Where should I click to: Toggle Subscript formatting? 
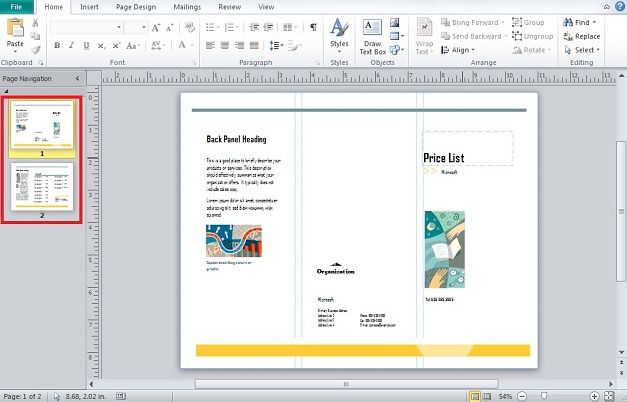click(x=101, y=46)
